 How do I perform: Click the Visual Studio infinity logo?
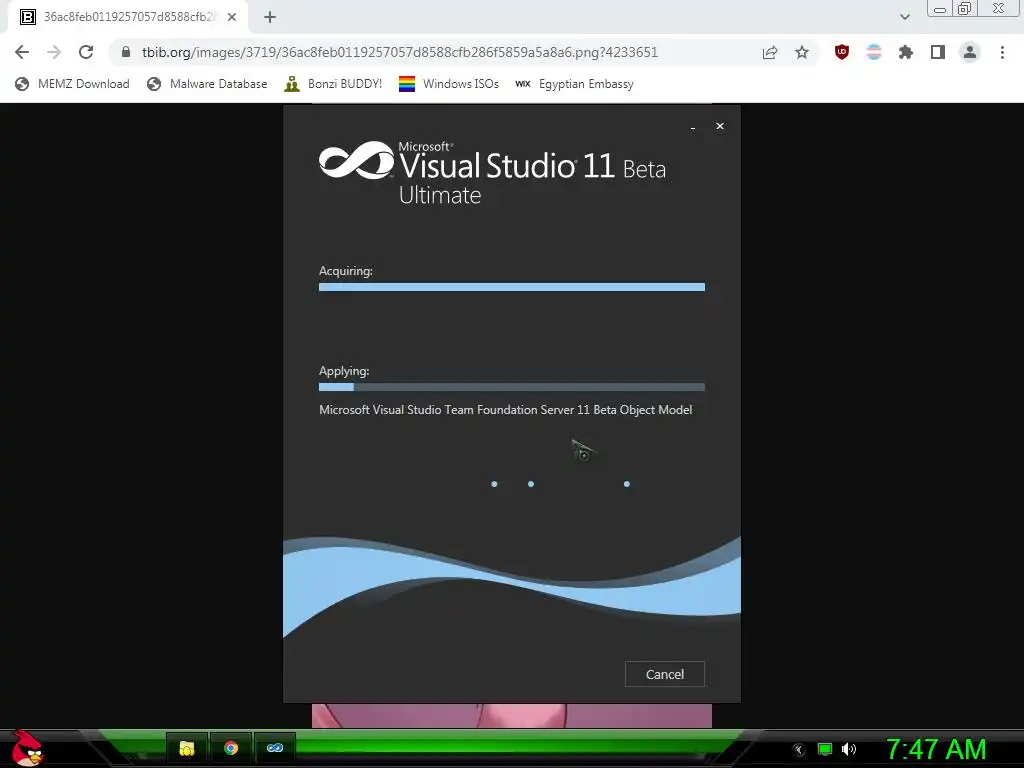point(357,160)
